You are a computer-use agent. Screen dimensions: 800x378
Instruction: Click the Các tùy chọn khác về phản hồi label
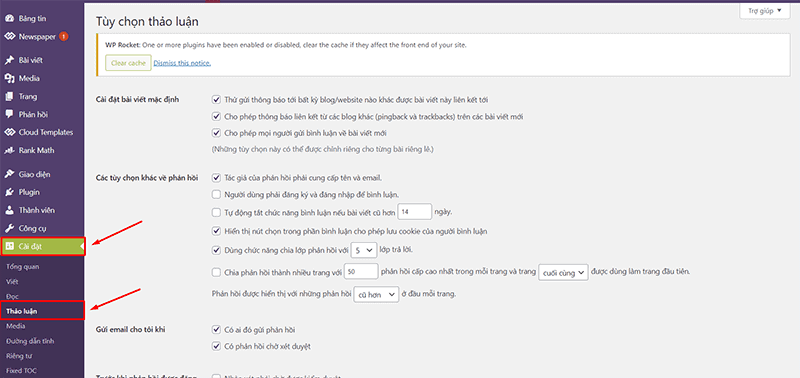tap(147, 178)
